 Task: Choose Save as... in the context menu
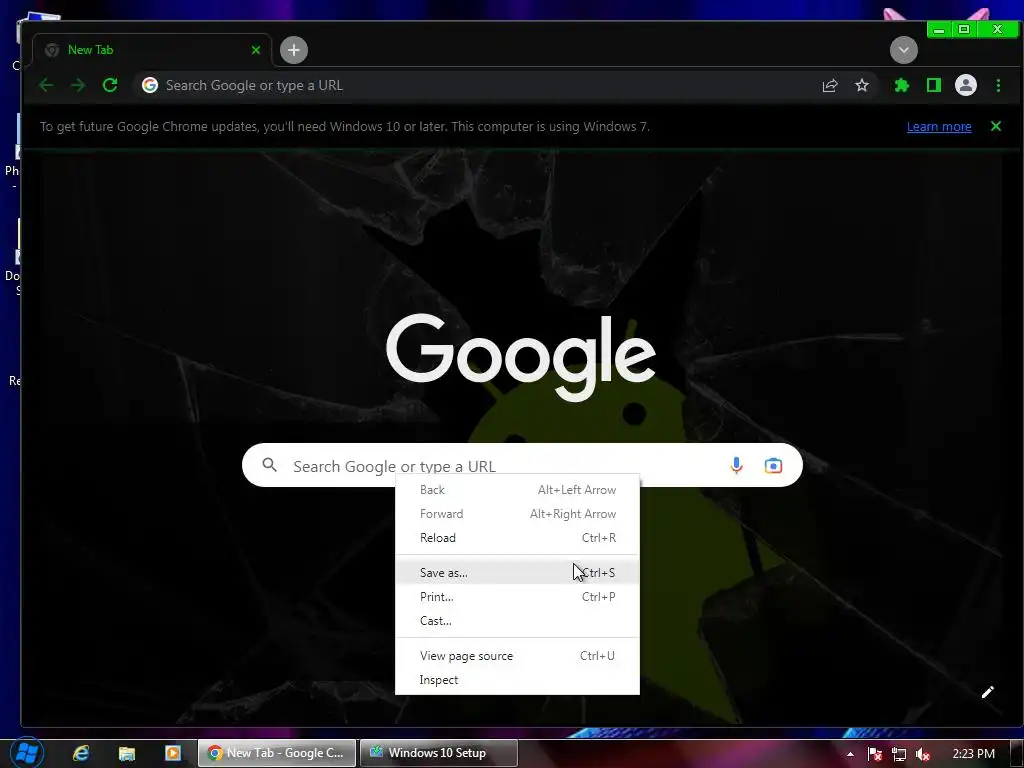(x=517, y=573)
